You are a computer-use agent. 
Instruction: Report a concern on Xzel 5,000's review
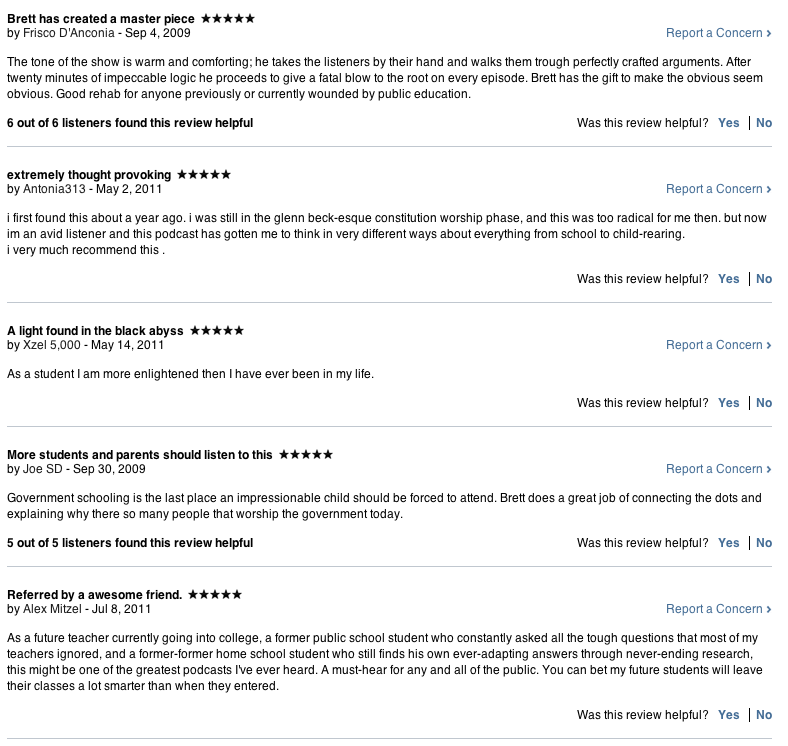pyautogui.click(x=718, y=345)
